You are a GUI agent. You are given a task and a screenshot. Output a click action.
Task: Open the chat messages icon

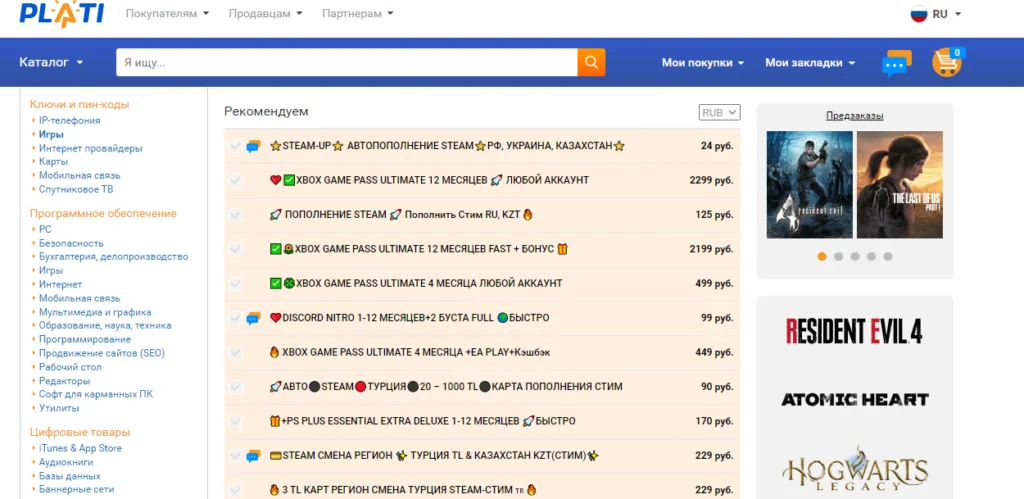897,63
